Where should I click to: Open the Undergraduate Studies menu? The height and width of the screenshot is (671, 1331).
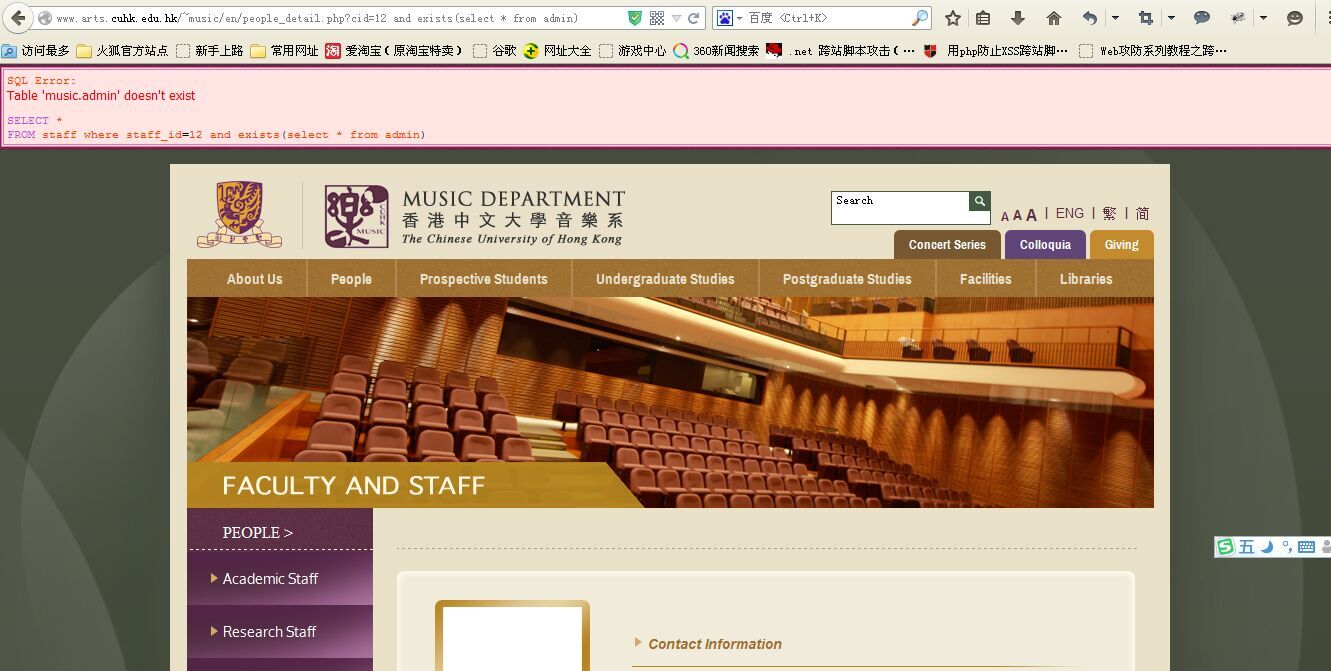(x=665, y=279)
